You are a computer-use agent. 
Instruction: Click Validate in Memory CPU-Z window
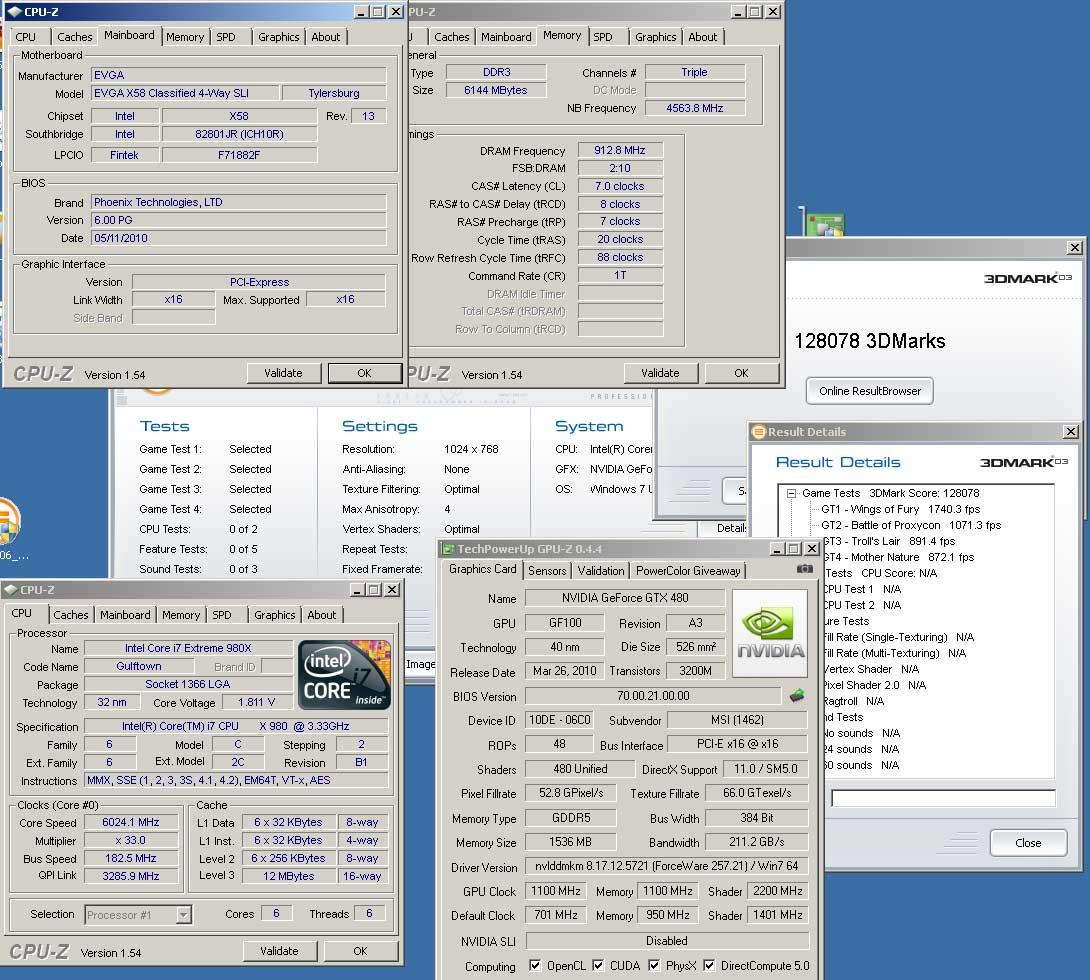tap(660, 373)
